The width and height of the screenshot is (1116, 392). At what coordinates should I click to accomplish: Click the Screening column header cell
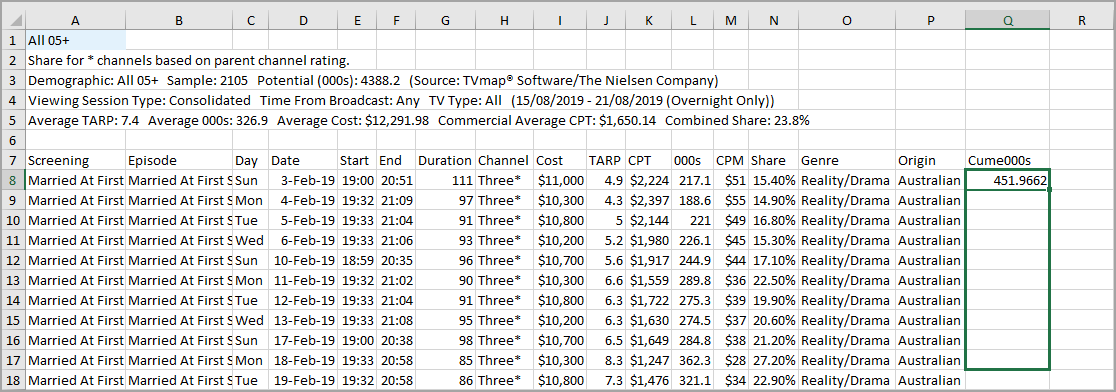point(75,160)
